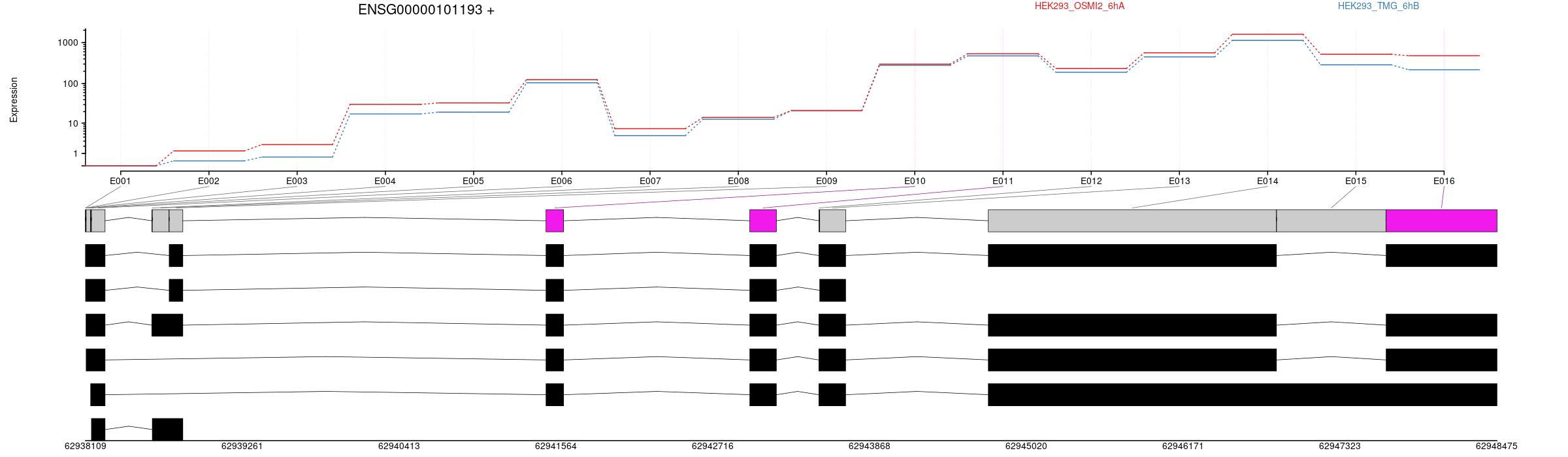
Task: Click exon label E001
Action: pyautogui.click(x=120, y=181)
